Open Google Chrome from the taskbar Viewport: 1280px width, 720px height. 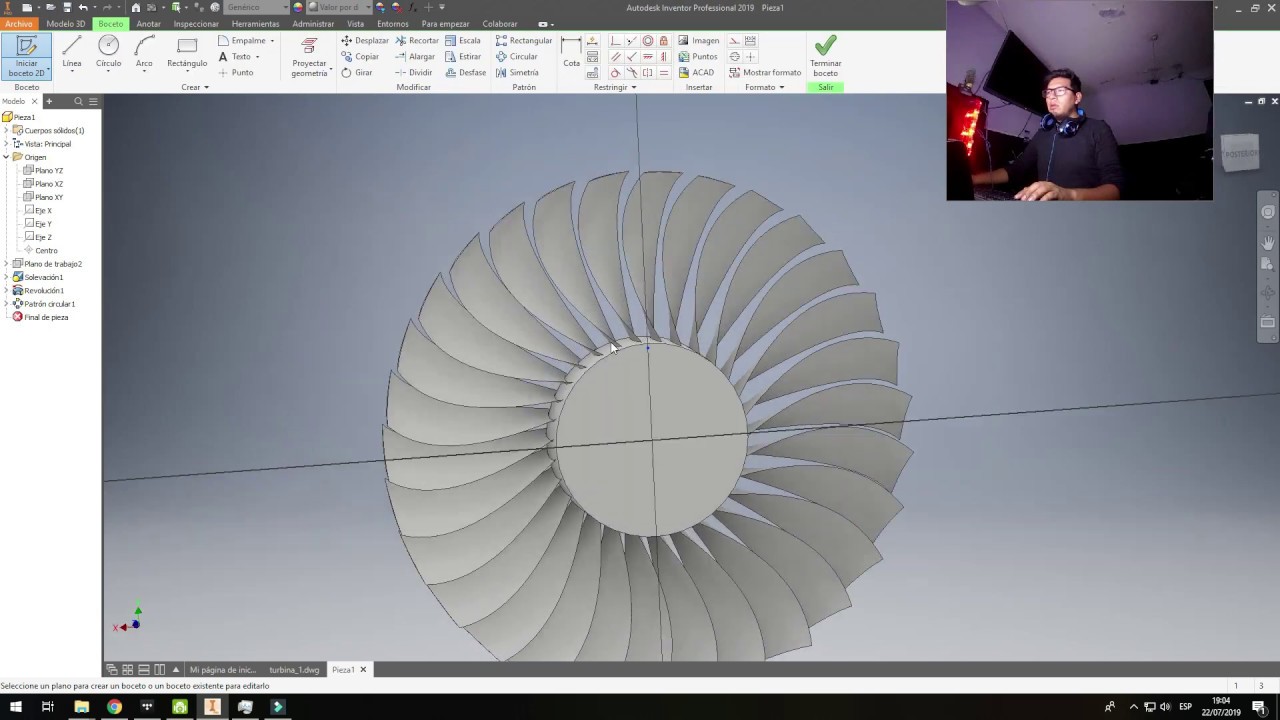coord(114,707)
